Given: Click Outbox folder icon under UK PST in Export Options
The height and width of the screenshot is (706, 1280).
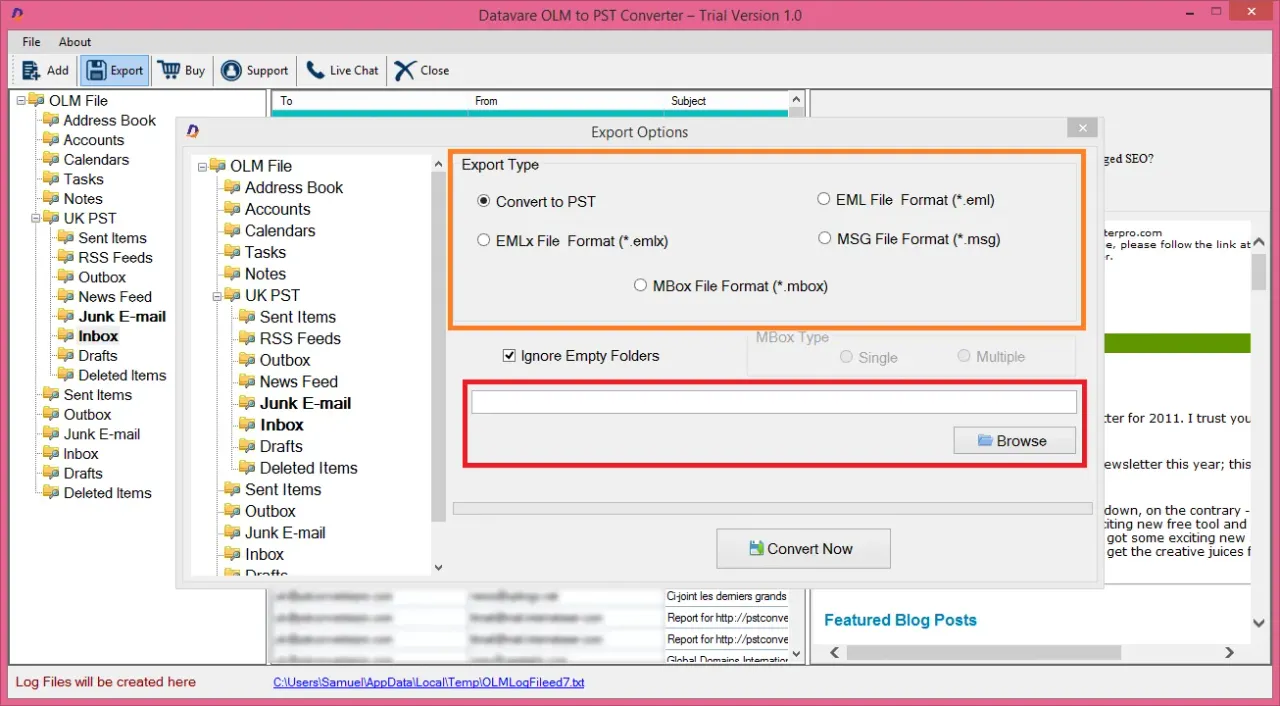Looking at the screenshot, I should [247, 360].
